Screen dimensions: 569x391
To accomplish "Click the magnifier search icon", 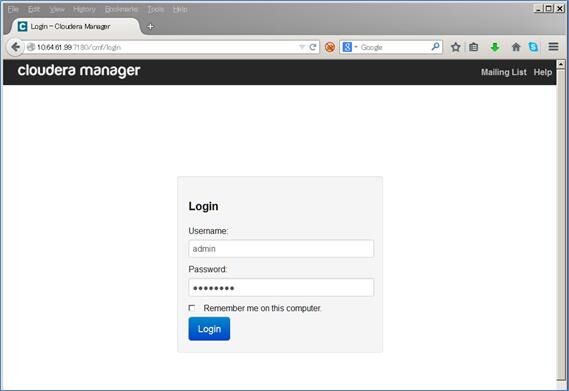I will [x=435, y=46].
